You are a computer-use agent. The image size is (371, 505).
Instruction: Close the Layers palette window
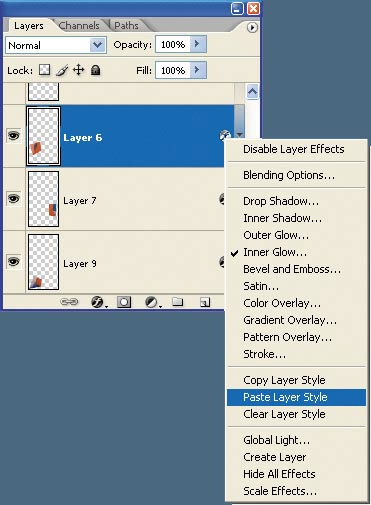click(253, 8)
